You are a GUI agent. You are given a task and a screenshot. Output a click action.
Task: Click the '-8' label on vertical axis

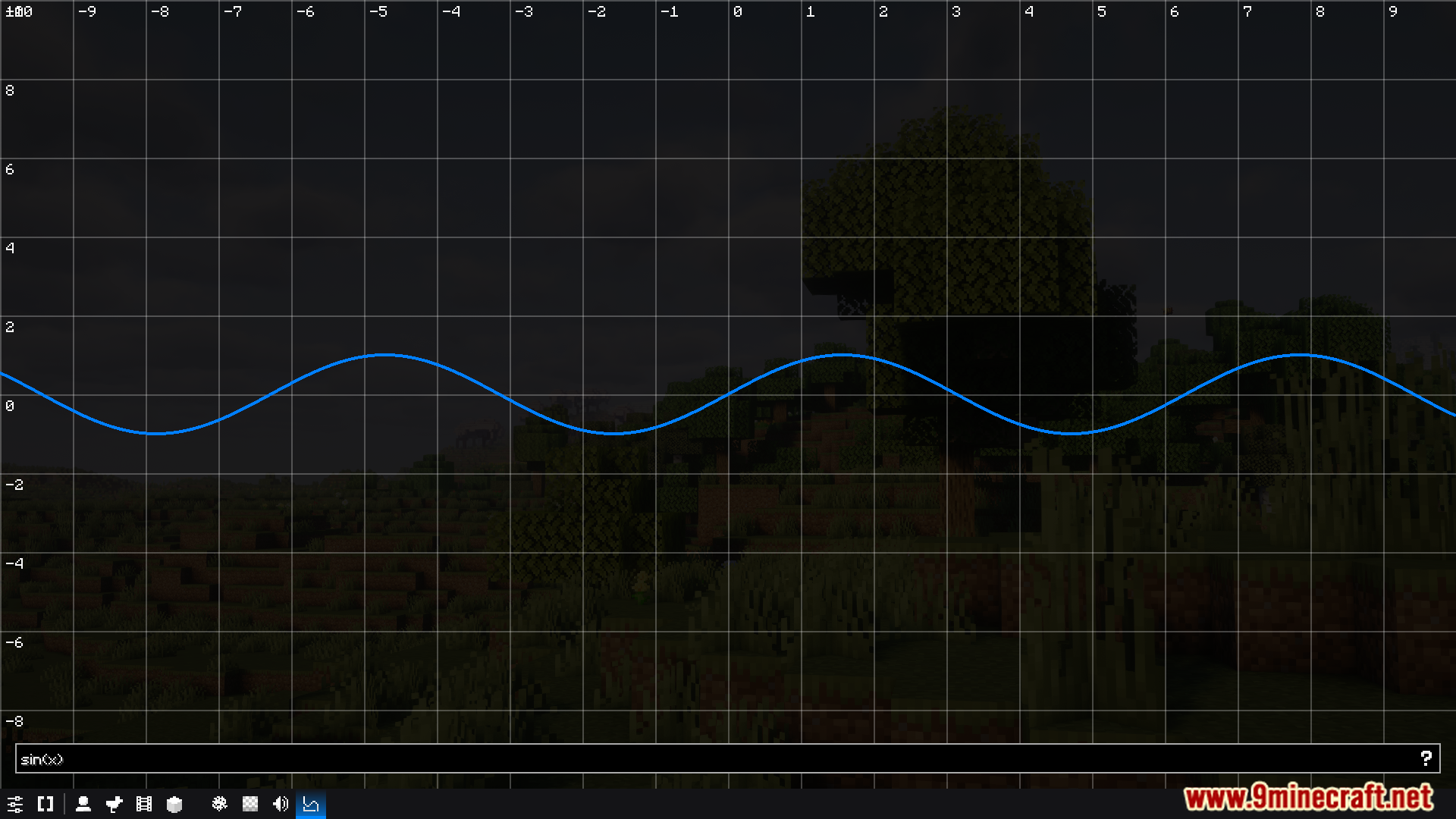point(14,721)
